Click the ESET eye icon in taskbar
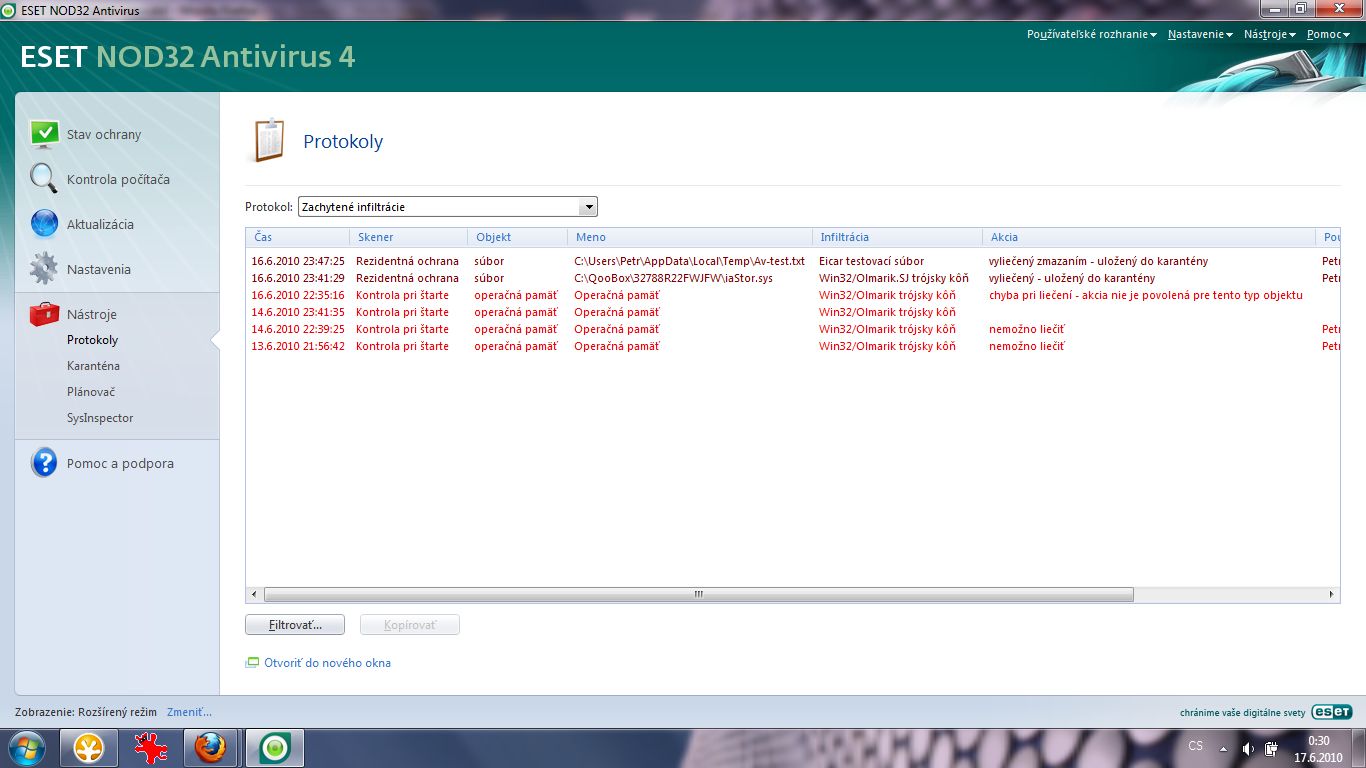Image resolution: width=1366 pixels, height=768 pixels. tap(274, 747)
